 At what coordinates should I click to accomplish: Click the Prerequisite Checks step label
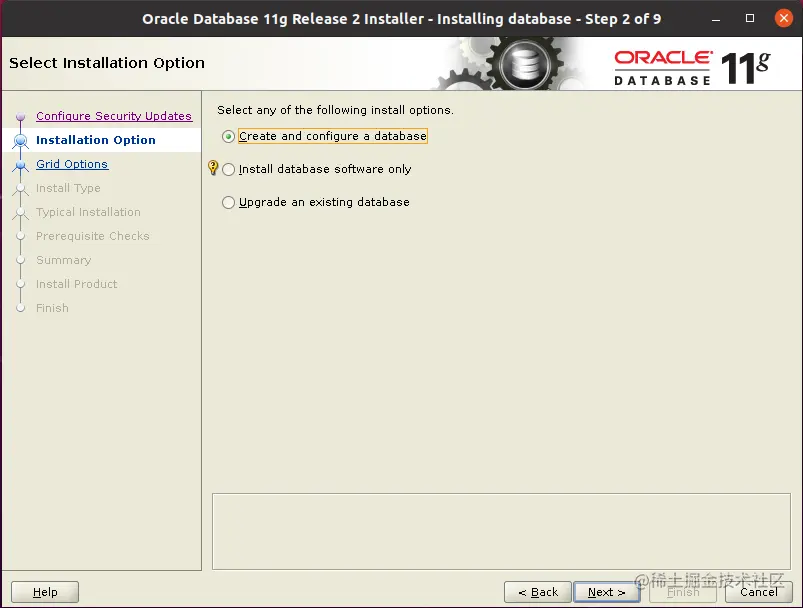coord(93,236)
